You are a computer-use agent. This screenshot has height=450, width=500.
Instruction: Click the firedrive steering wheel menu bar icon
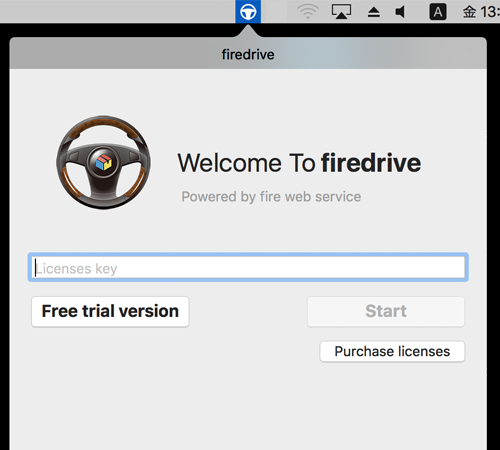(x=248, y=12)
